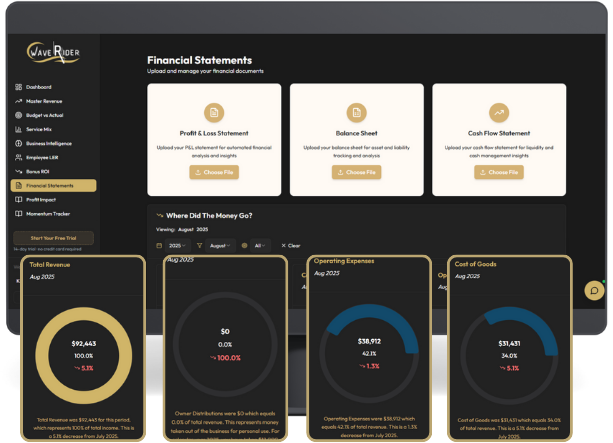The width and height of the screenshot is (613, 443).
Task: Go to Budget vs Actual
Action: point(53,115)
